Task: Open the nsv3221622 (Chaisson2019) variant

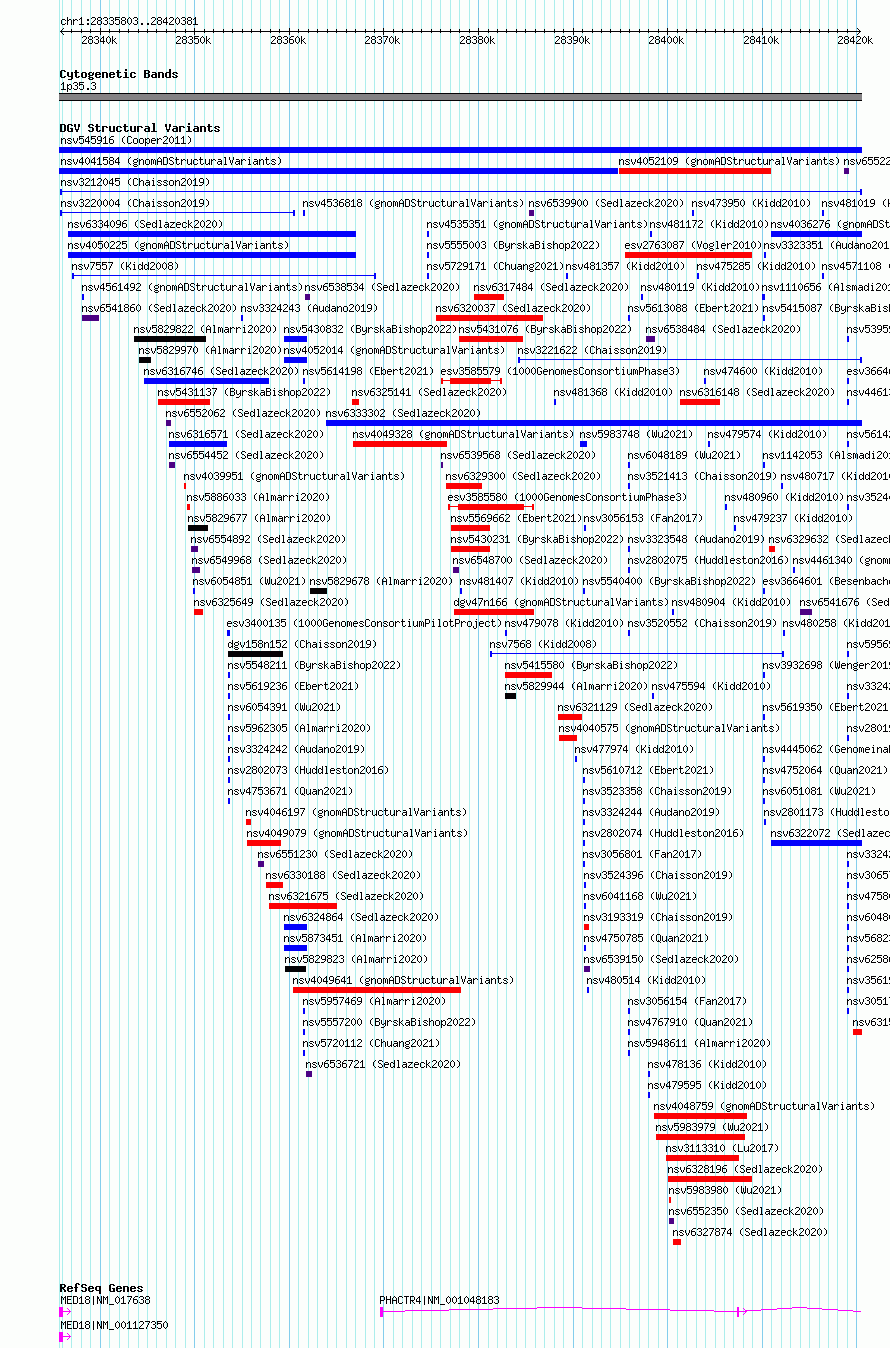Action: (x=593, y=350)
